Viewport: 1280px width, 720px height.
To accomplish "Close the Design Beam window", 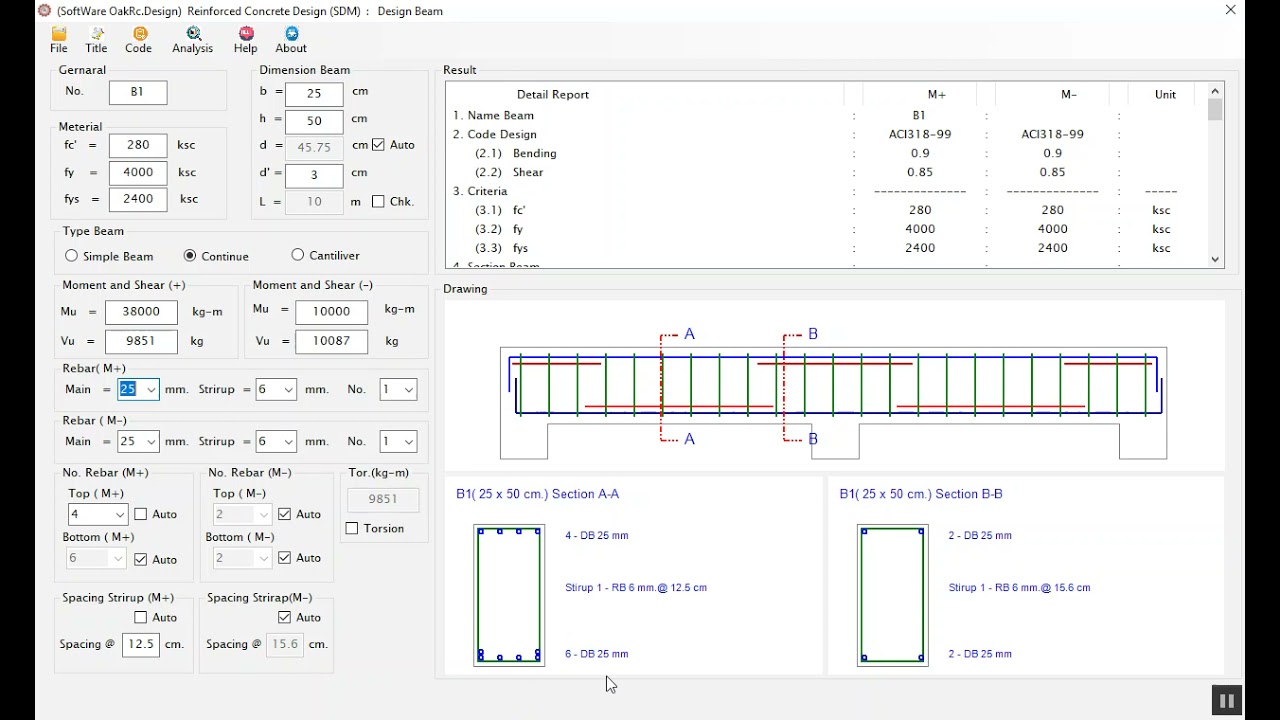I will [x=1231, y=10].
